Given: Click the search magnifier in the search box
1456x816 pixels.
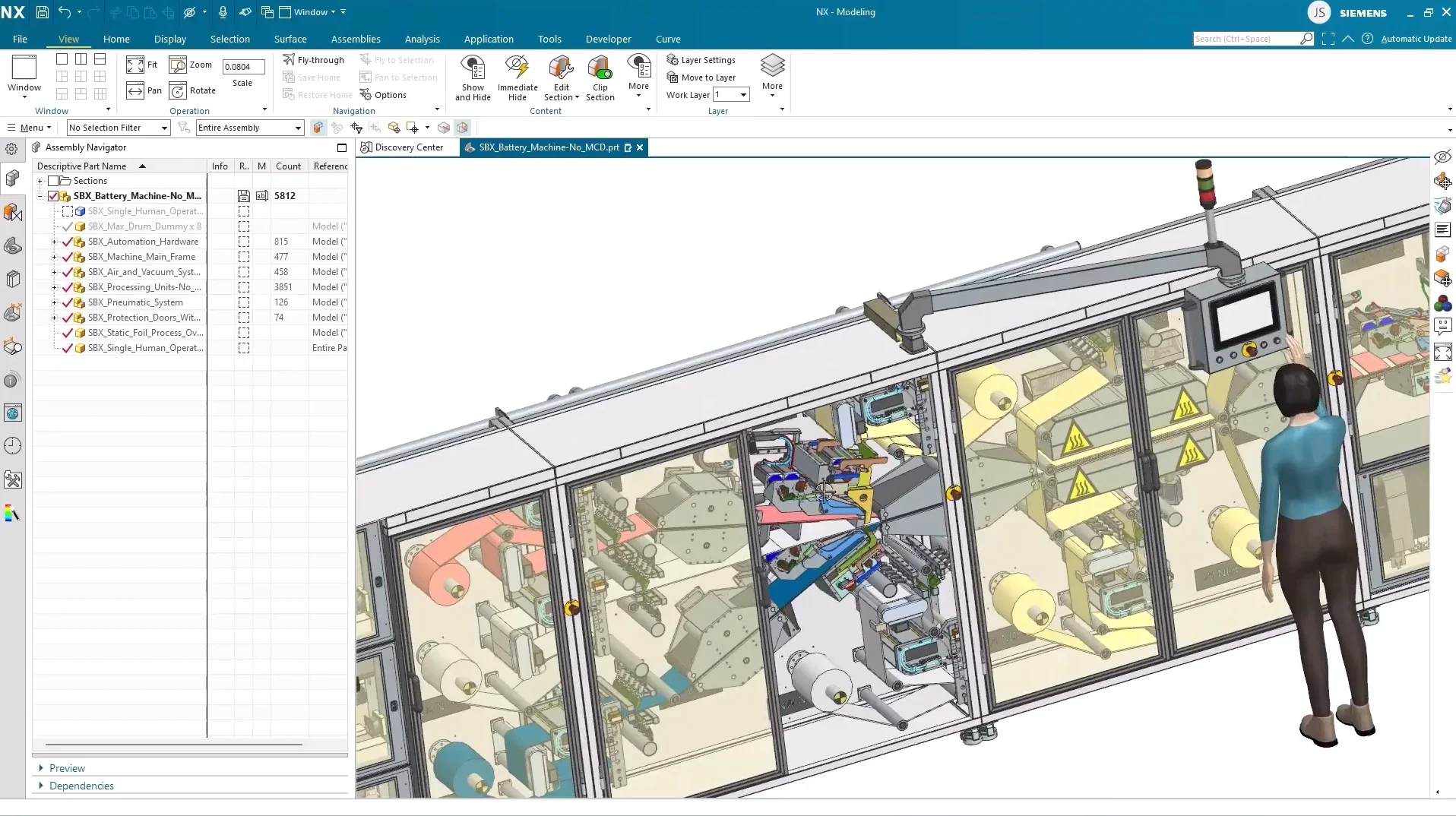Looking at the screenshot, I should point(1306,38).
